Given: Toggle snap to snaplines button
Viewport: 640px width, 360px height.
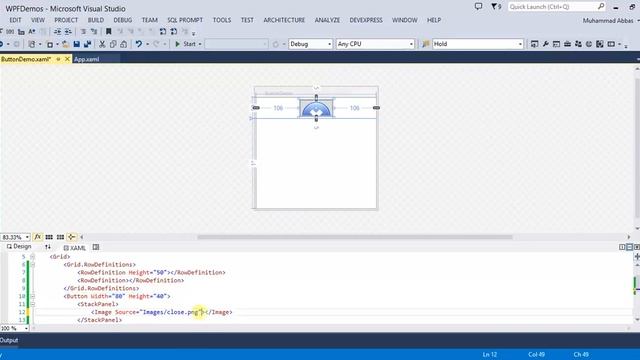Looking at the screenshot, I should (x=72, y=237).
